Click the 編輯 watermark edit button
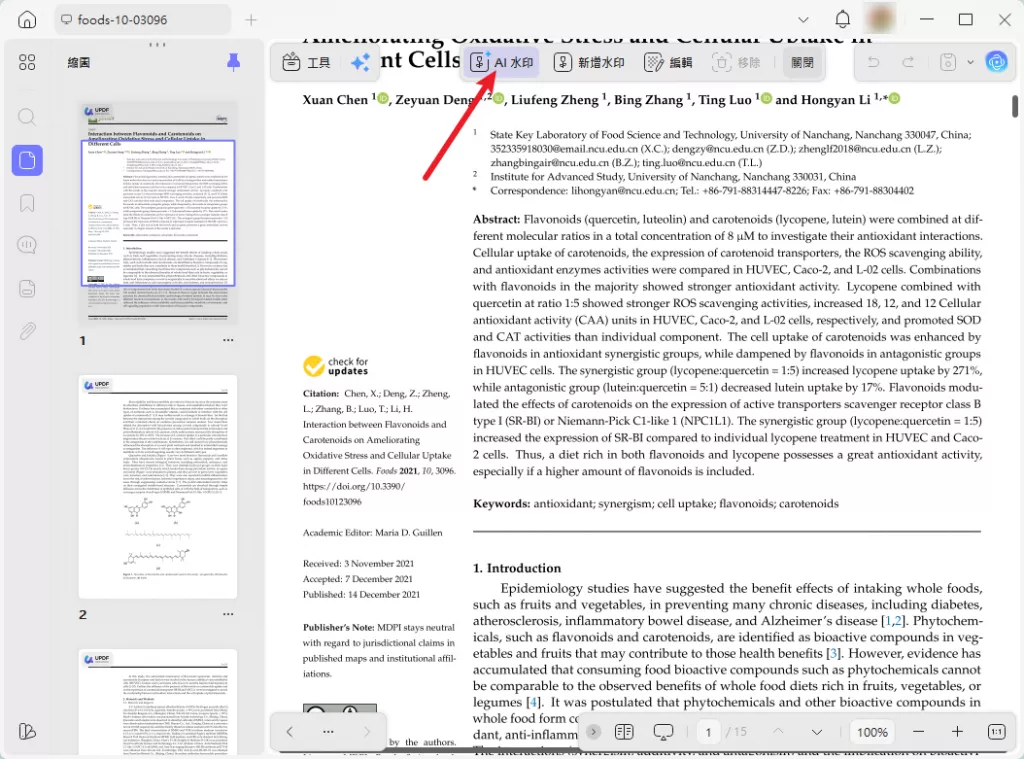Image resolution: width=1024 pixels, height=759 pixels. (x=668, y=63)
